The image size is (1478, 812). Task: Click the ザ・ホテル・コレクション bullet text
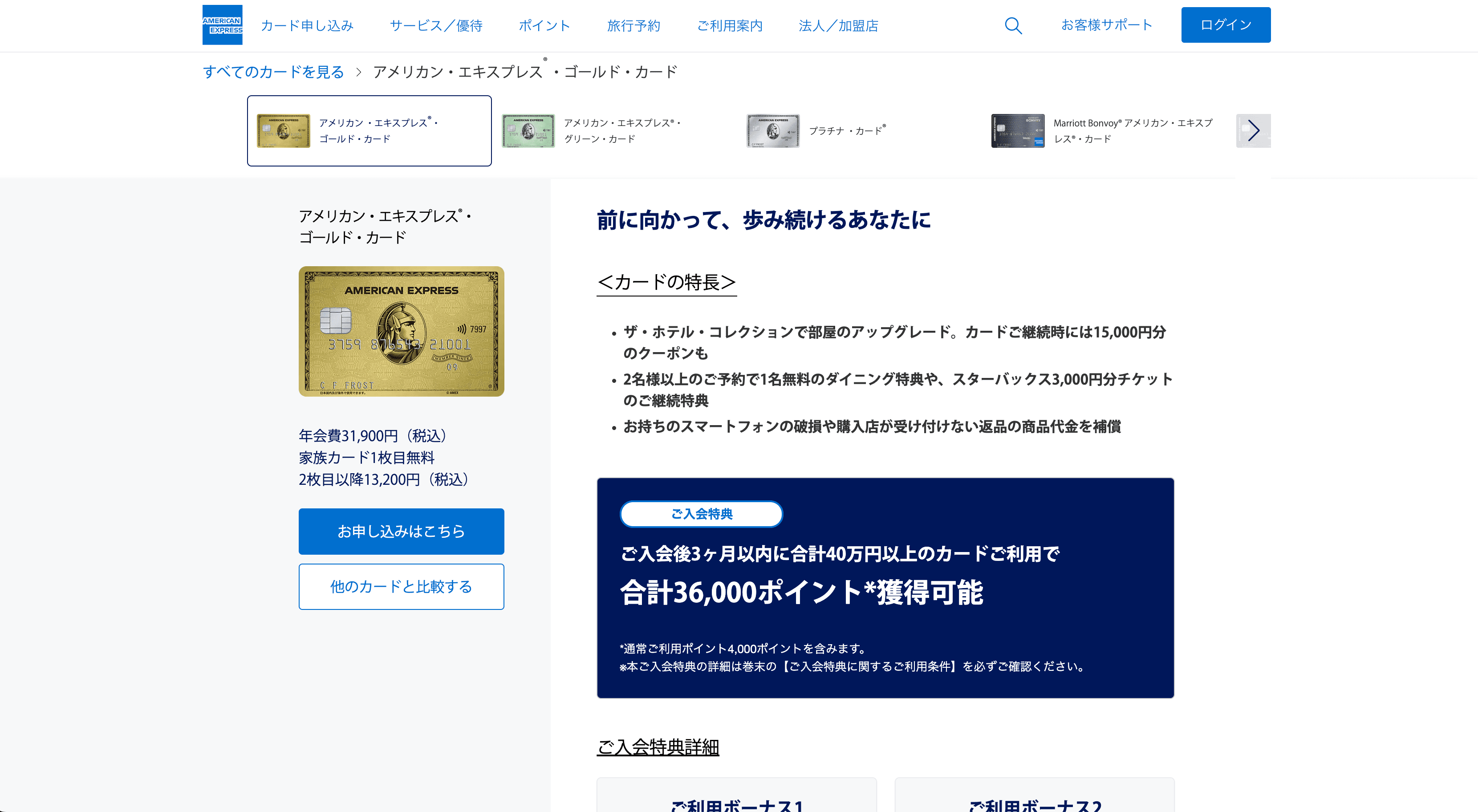[x=895, y=343]
